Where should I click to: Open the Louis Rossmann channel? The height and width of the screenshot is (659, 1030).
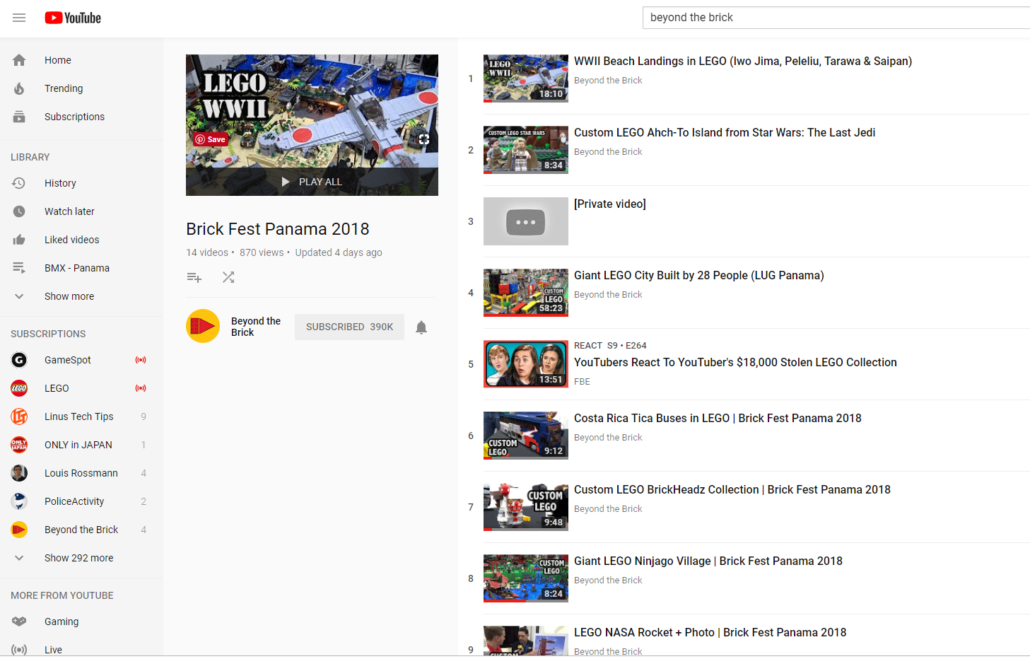pos(81,472)
